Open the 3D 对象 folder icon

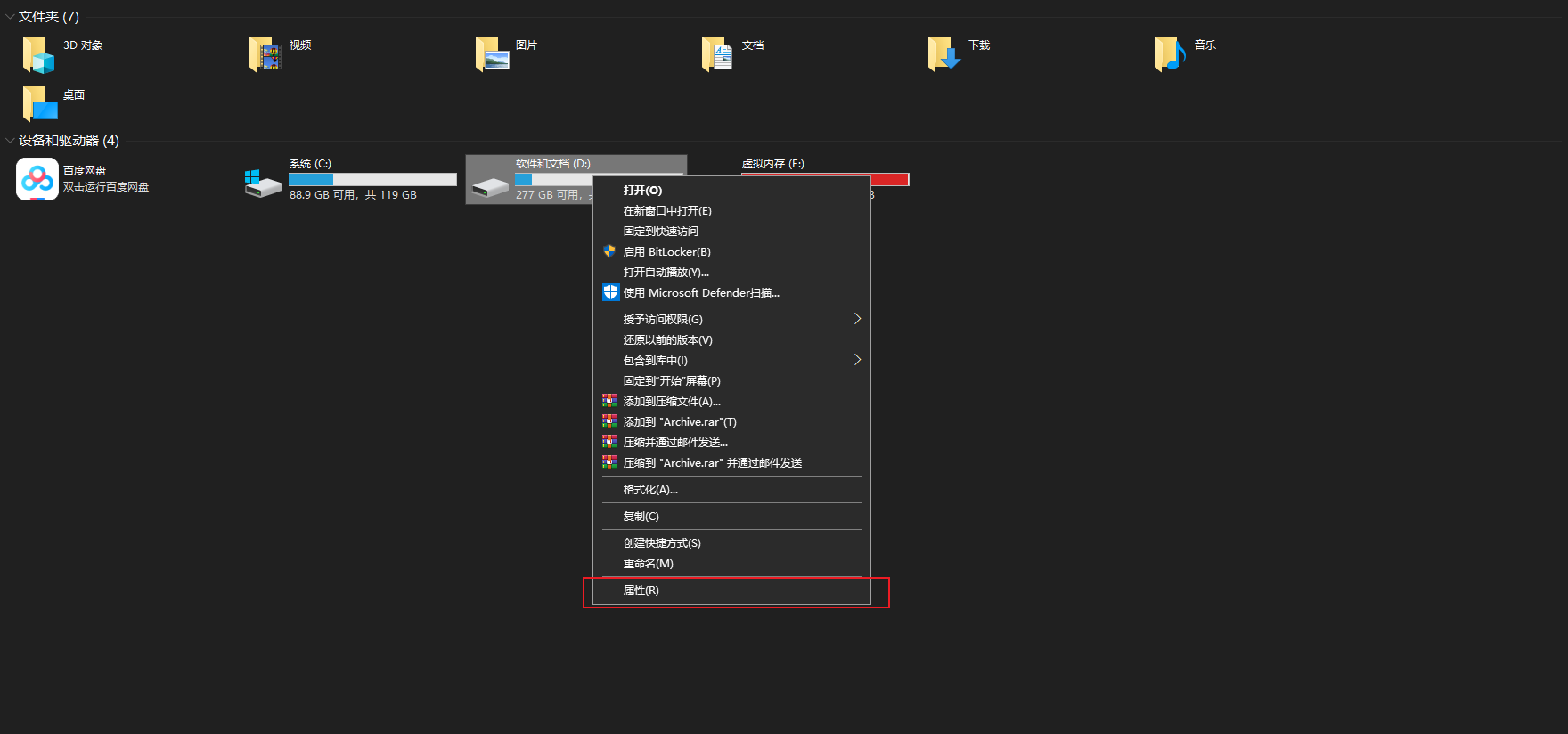[39, 54]
